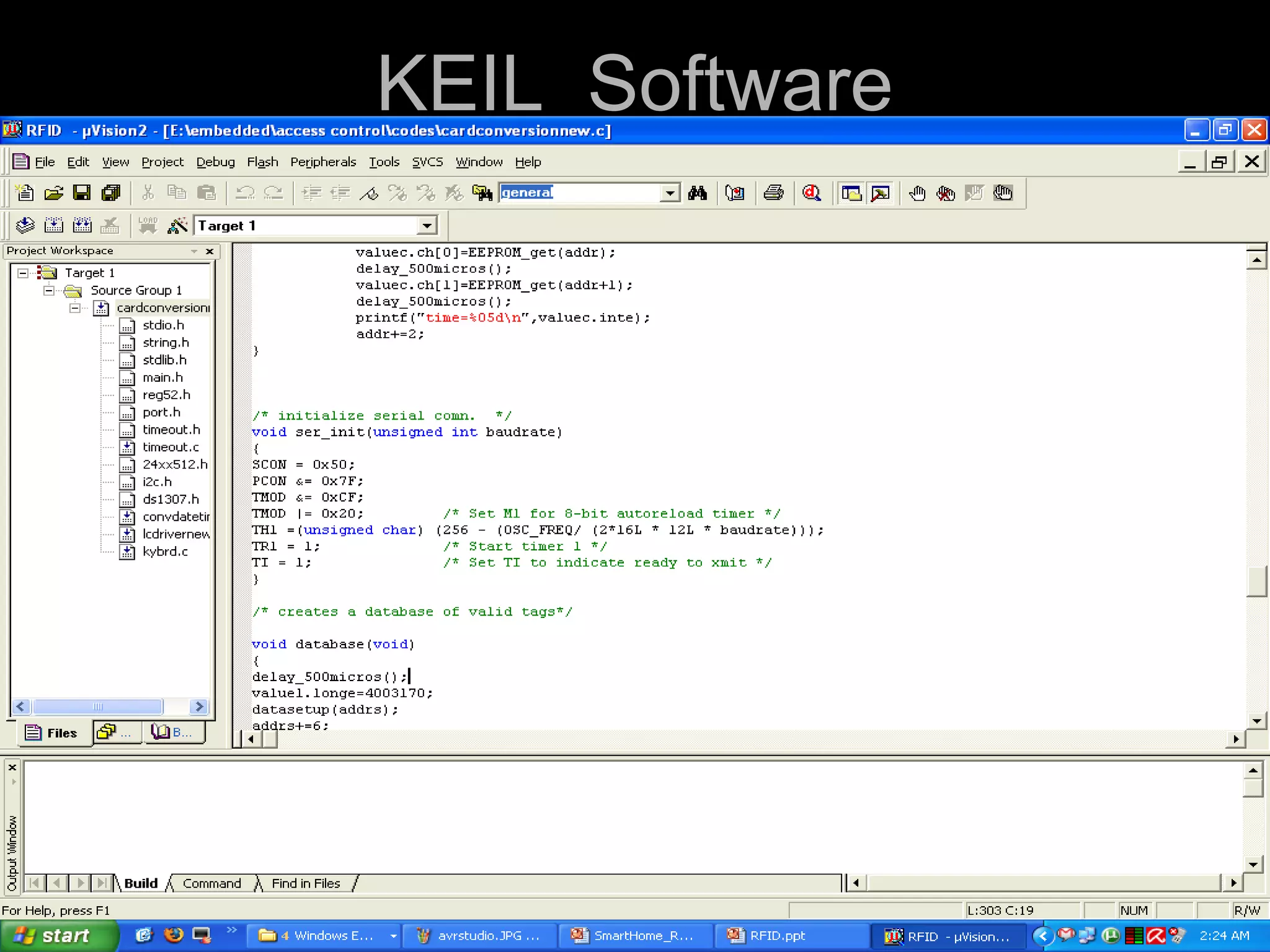Insert a breakpoint with the hand icon
The width and height of the screenshot is (1270, 952).
point(917,193)
